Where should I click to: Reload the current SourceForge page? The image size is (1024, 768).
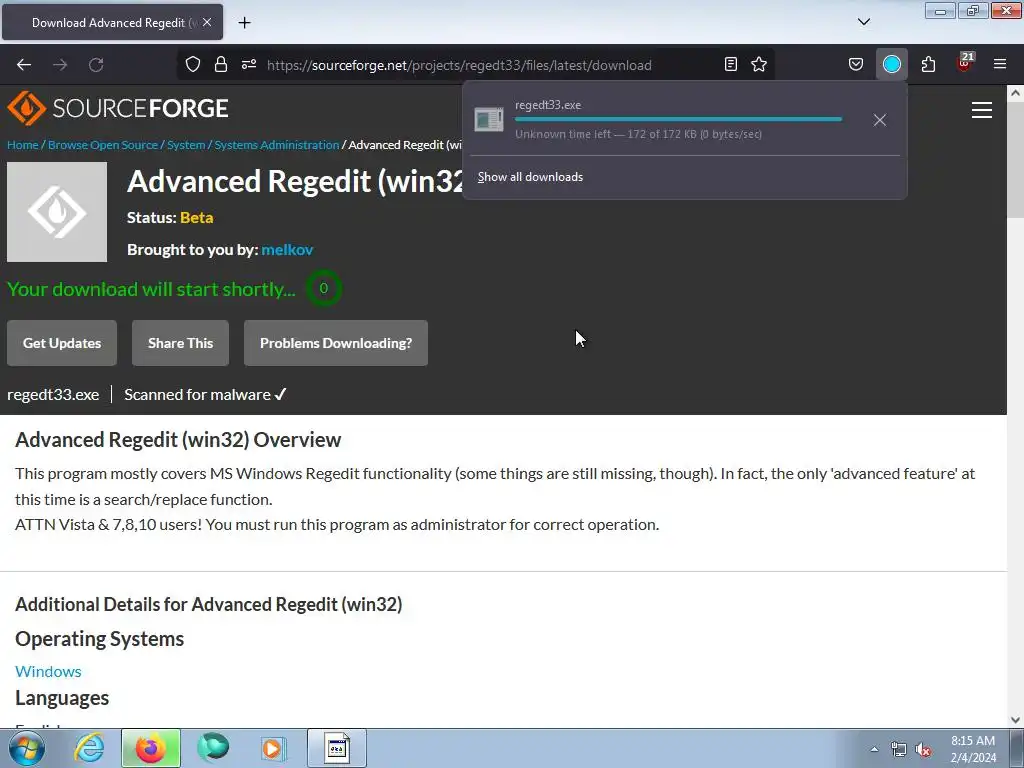(x=96, y=65)
